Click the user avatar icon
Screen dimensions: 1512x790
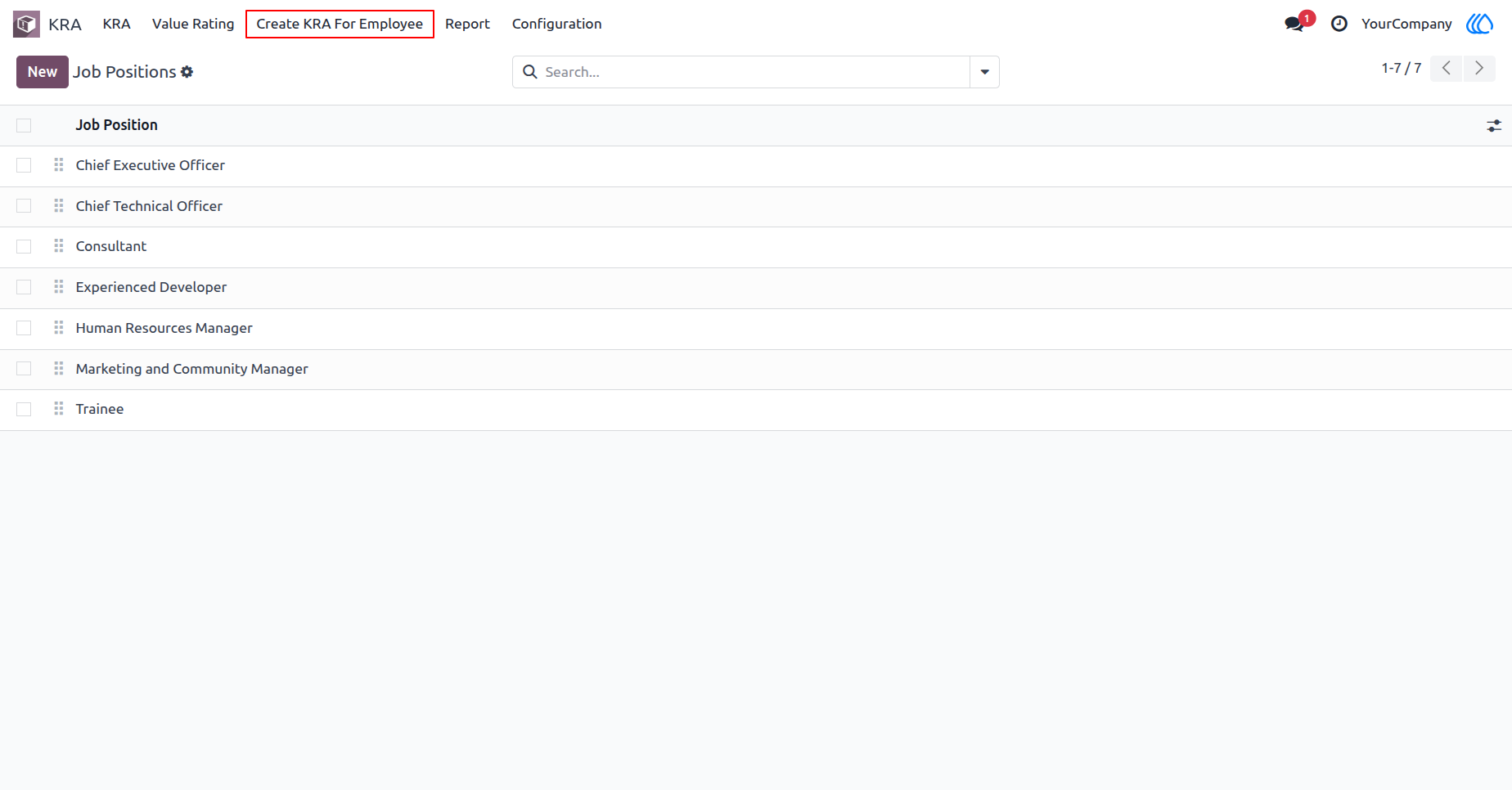[1479, 24]
